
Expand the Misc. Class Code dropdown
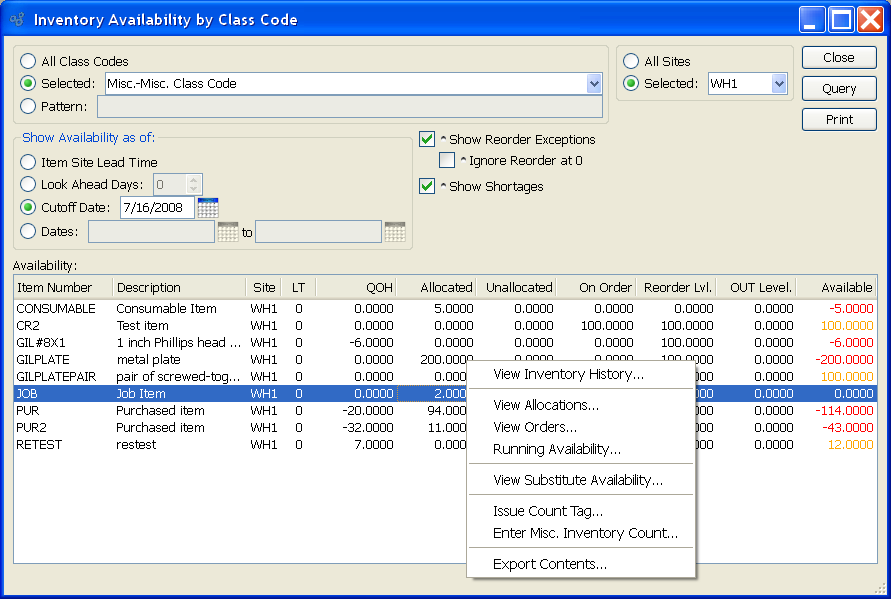click(594, 84)
